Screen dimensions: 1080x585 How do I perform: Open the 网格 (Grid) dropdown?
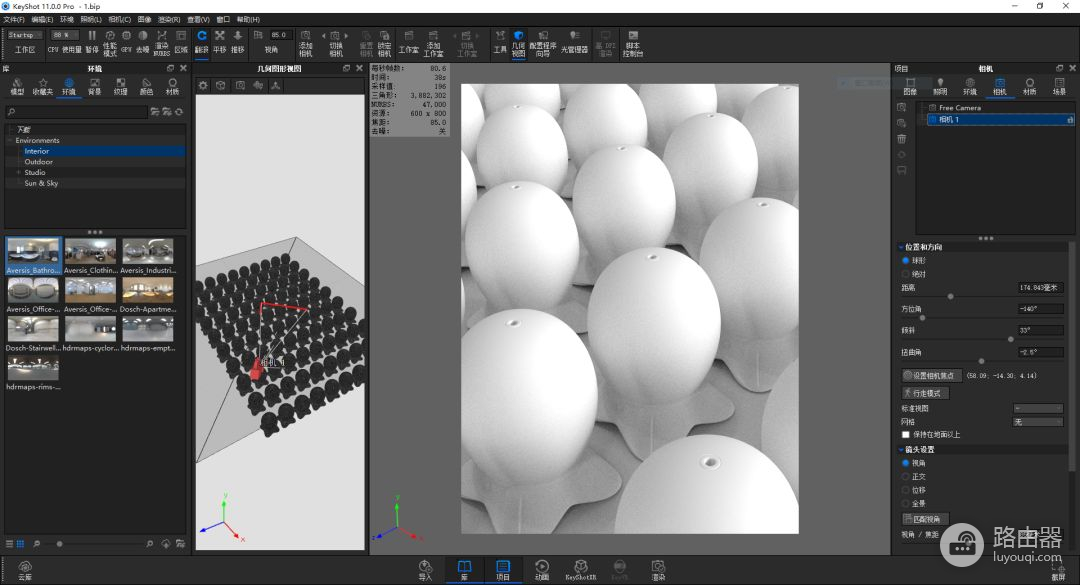pos(1037,422)
